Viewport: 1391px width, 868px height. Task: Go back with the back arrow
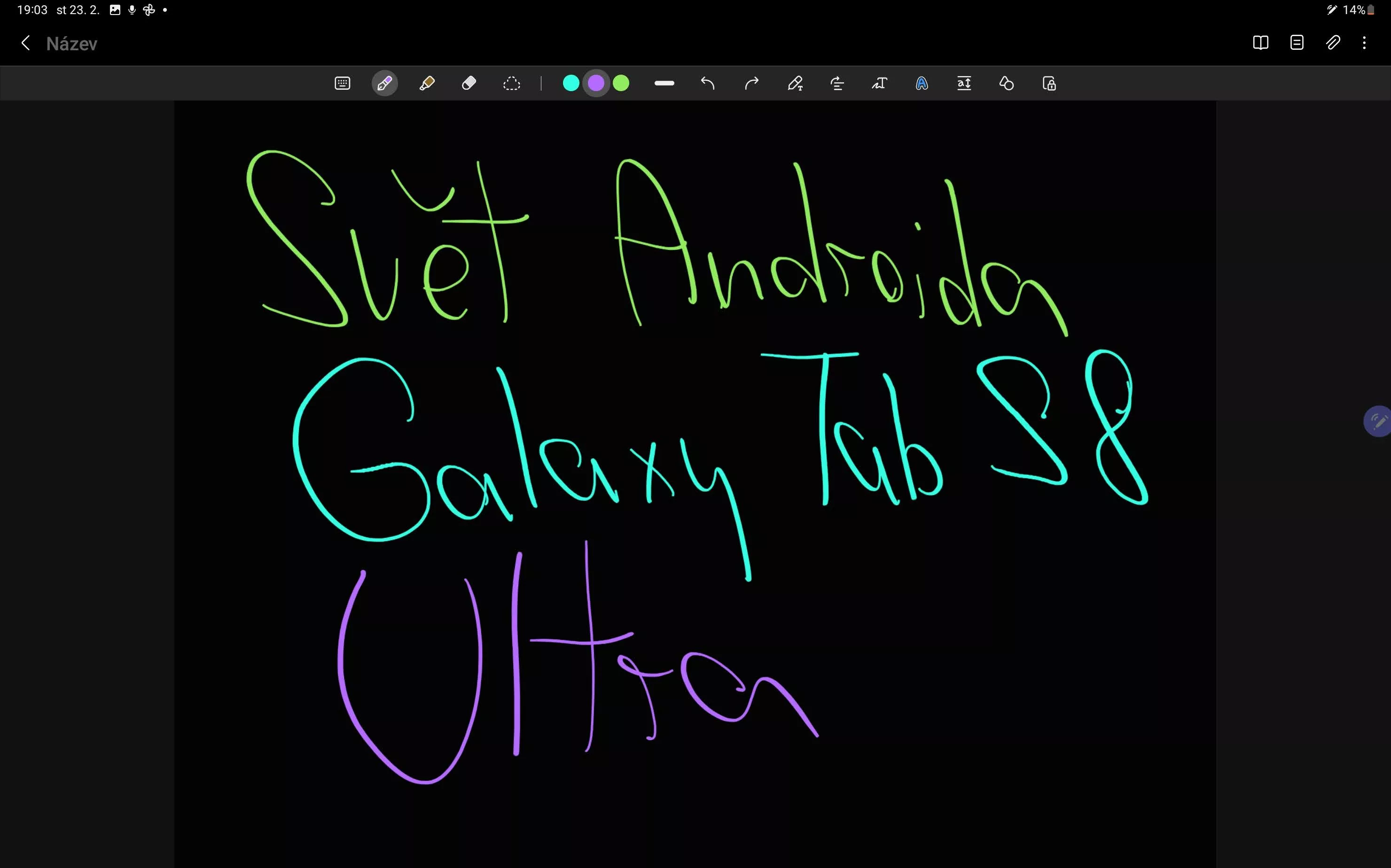point(25,43)
